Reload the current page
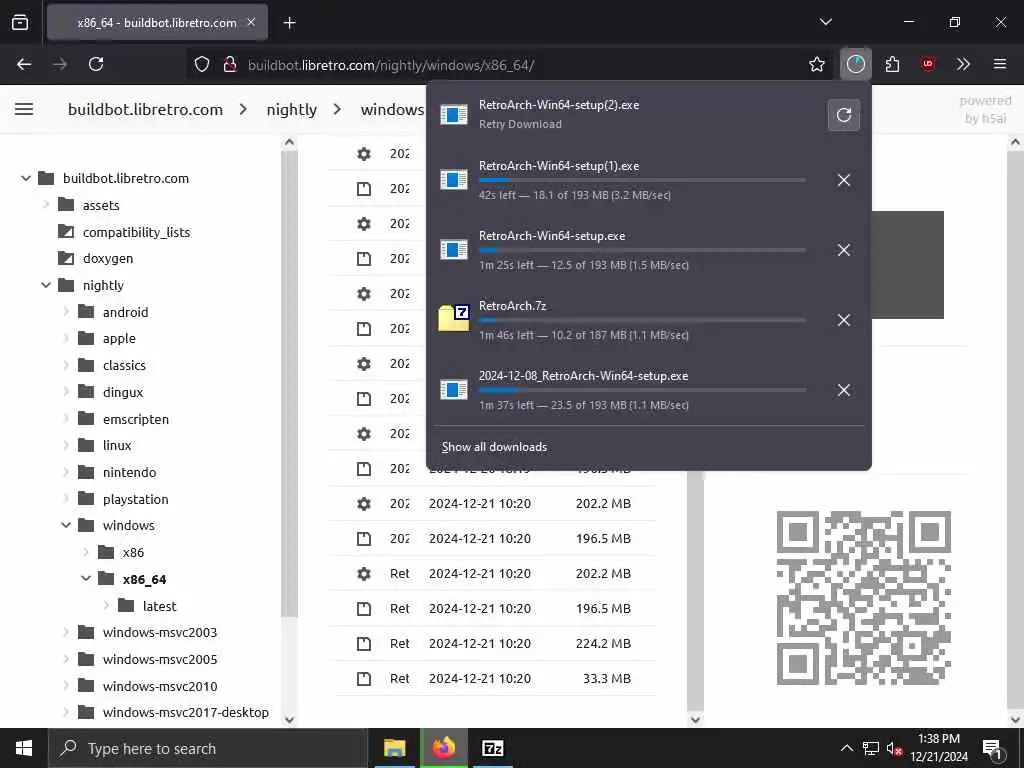This screenshot has width=1024, height=768. 96,64
